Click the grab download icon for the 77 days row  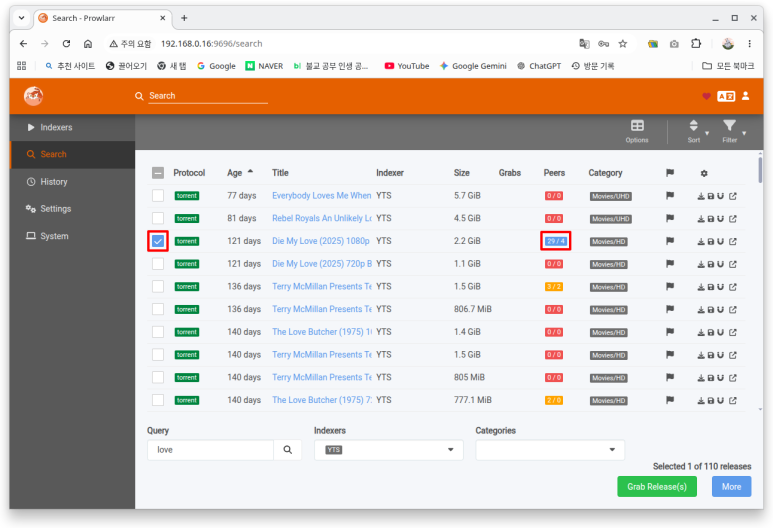coord(701,196)
